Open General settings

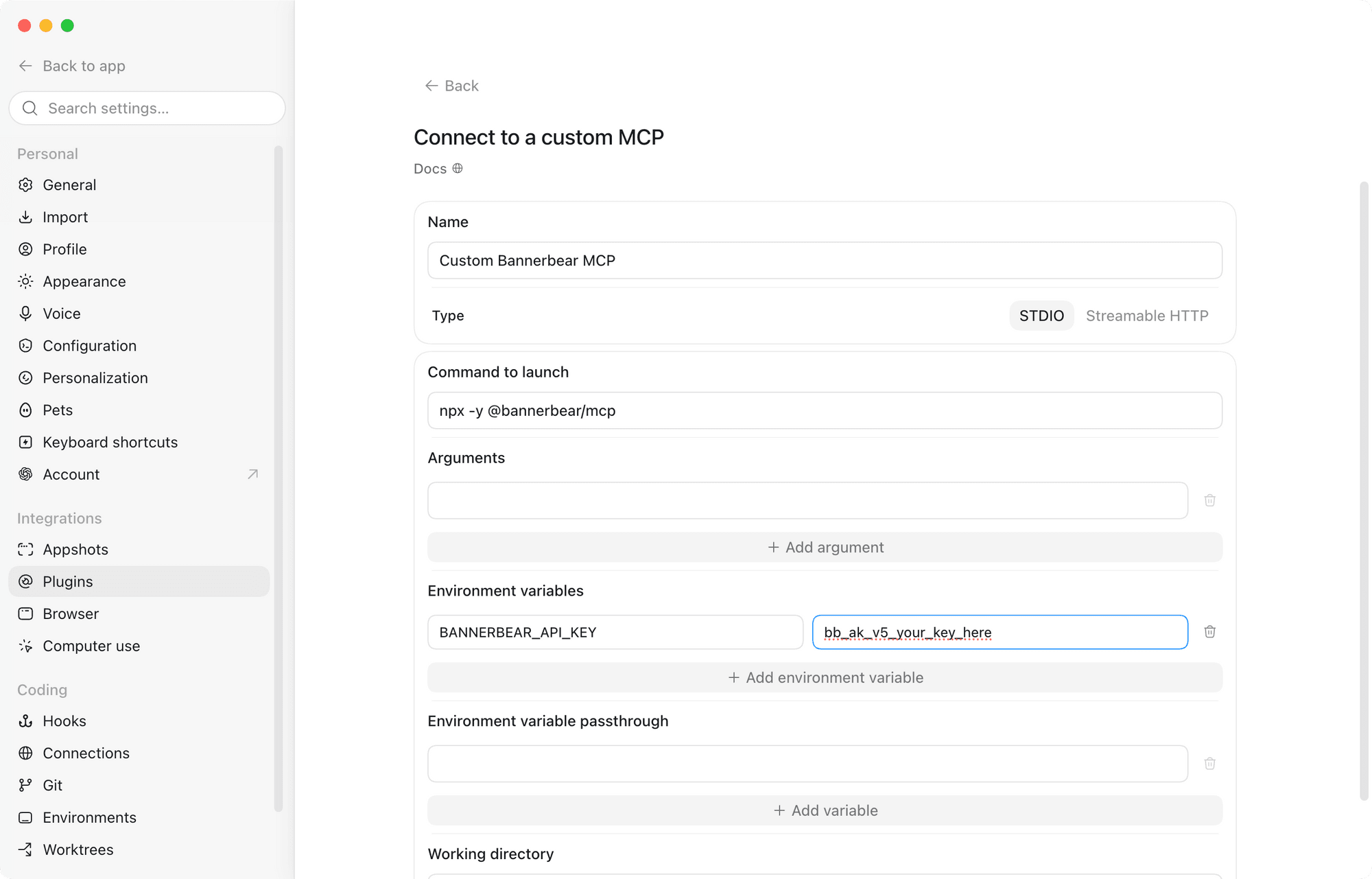click(139, 185)
